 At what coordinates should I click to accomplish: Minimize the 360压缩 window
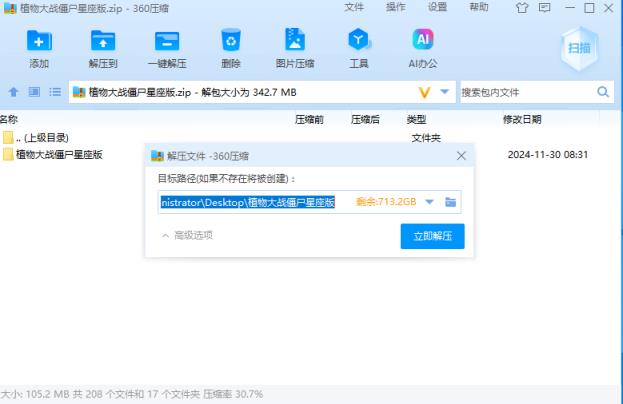570,8
